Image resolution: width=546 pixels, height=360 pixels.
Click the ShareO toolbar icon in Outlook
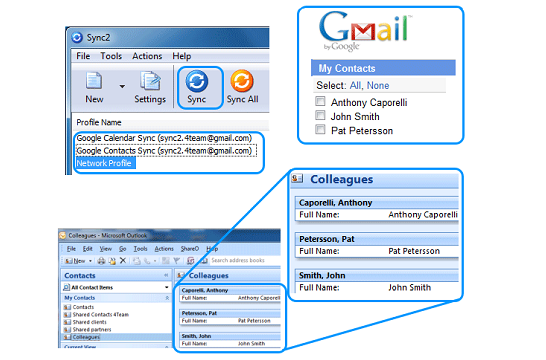tap(190, 261)
